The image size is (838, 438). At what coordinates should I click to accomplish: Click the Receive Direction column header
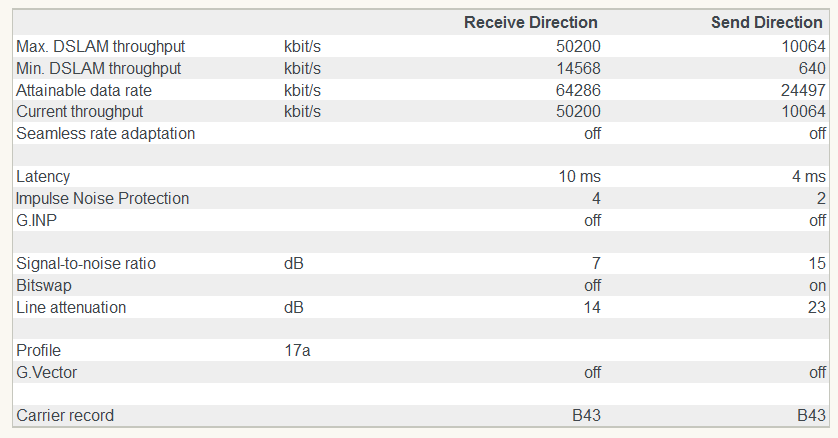click(530, 22)
